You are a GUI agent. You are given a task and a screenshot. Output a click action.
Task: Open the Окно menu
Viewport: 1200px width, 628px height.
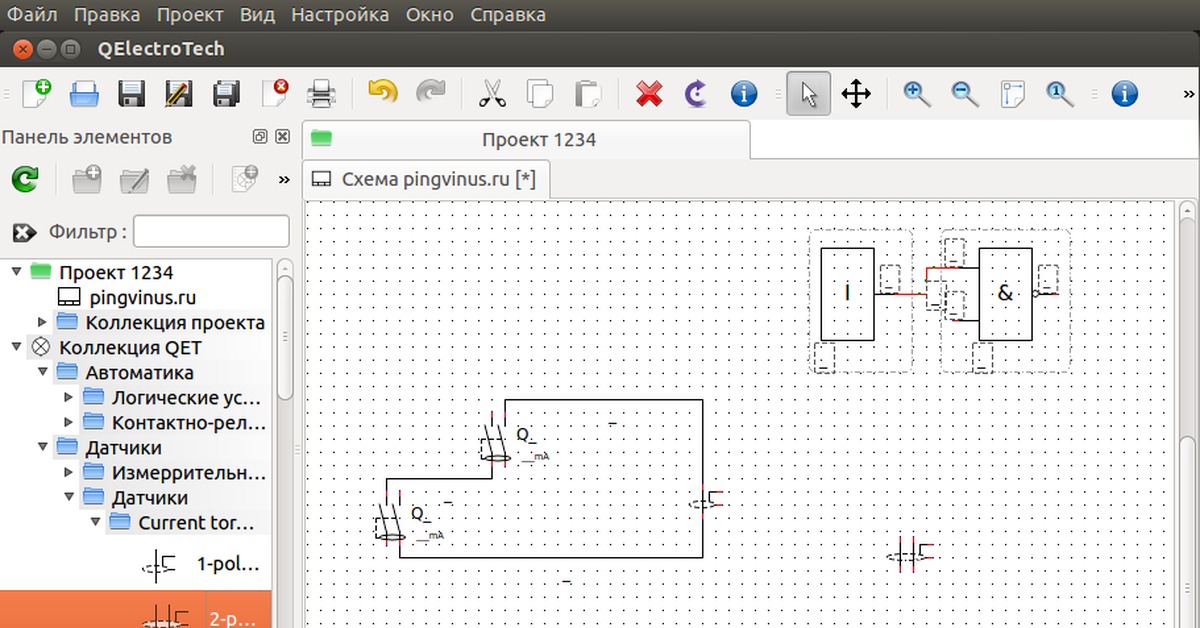[430, 15]
